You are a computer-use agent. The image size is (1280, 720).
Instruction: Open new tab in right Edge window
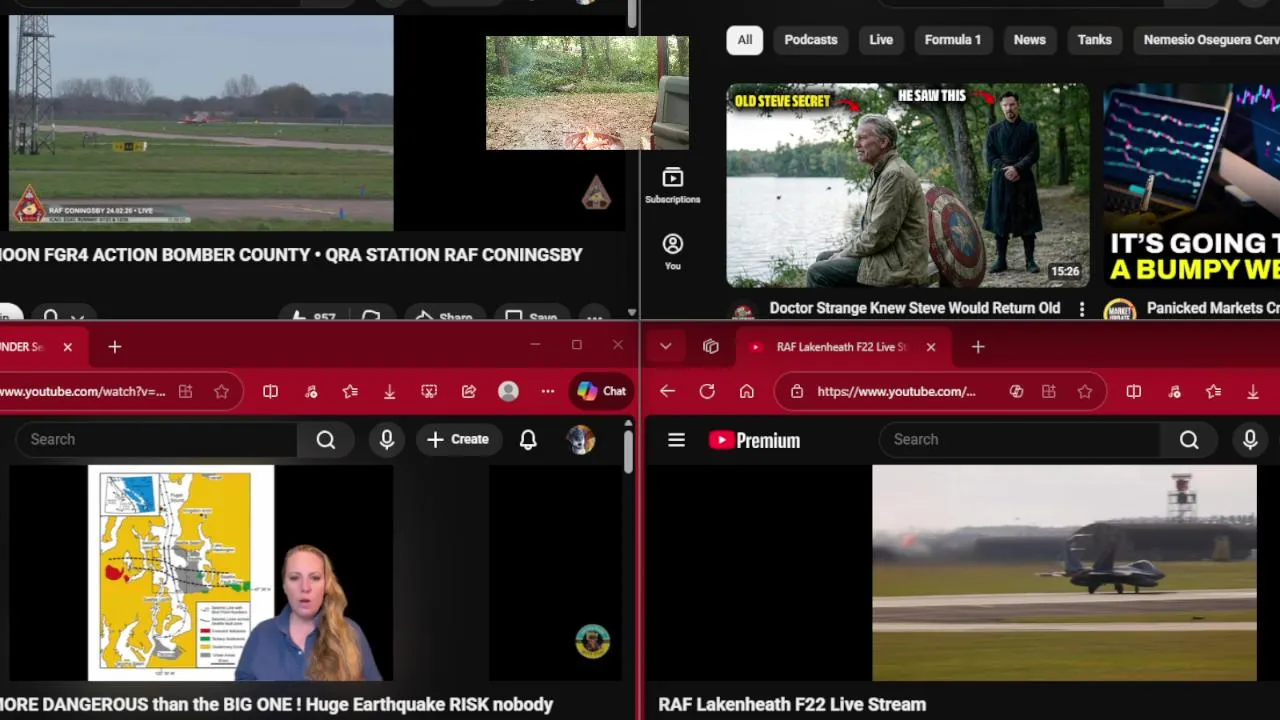[x=978, y=347]
